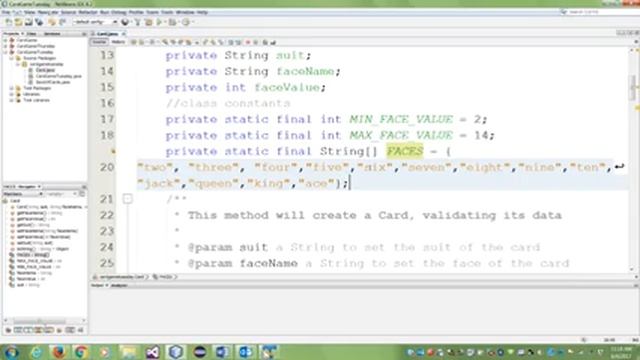
Task: Open the Navigator Members view dropdown
Action: pos(22,194)
